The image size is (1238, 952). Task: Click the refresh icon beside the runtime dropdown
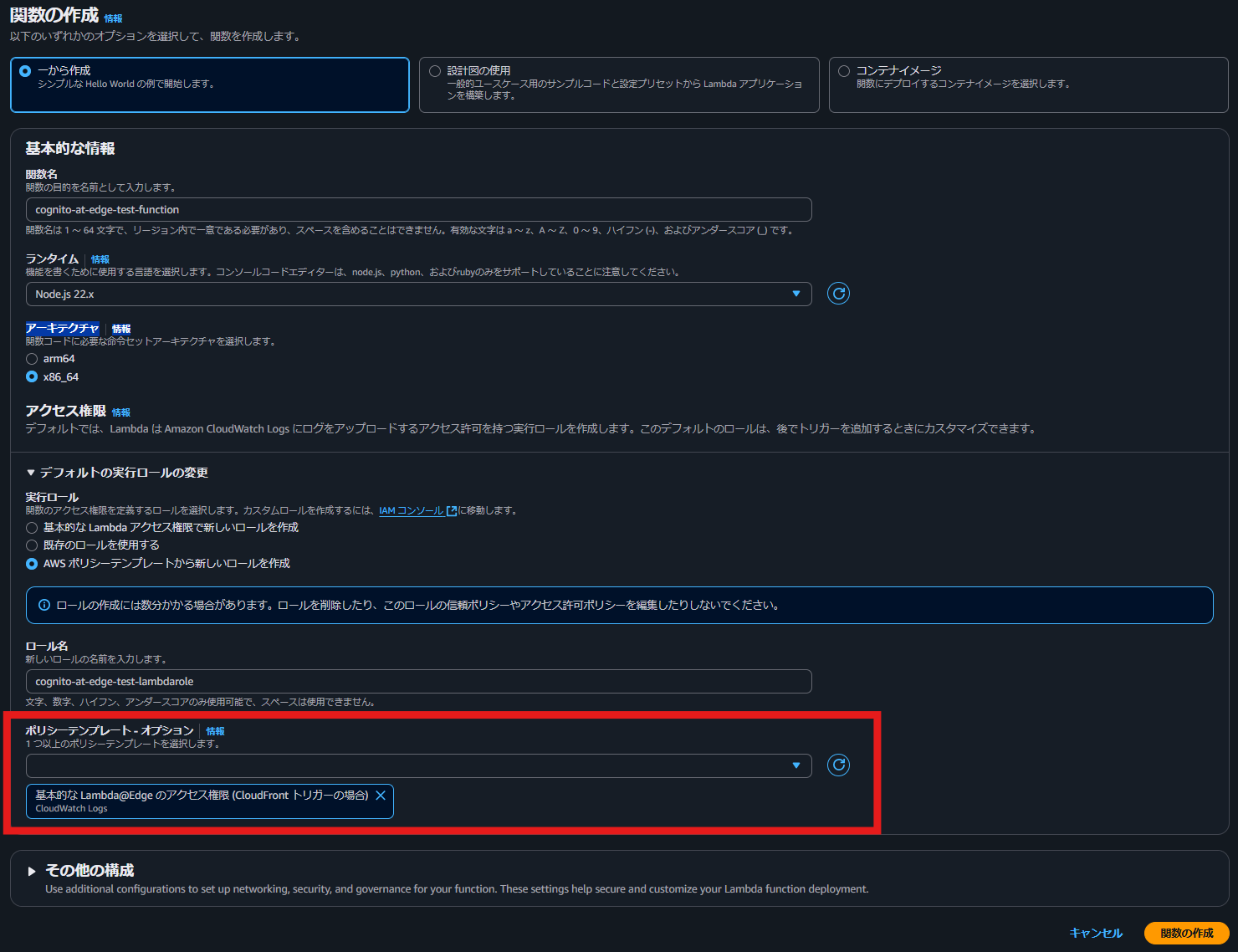tap(838, 294)
